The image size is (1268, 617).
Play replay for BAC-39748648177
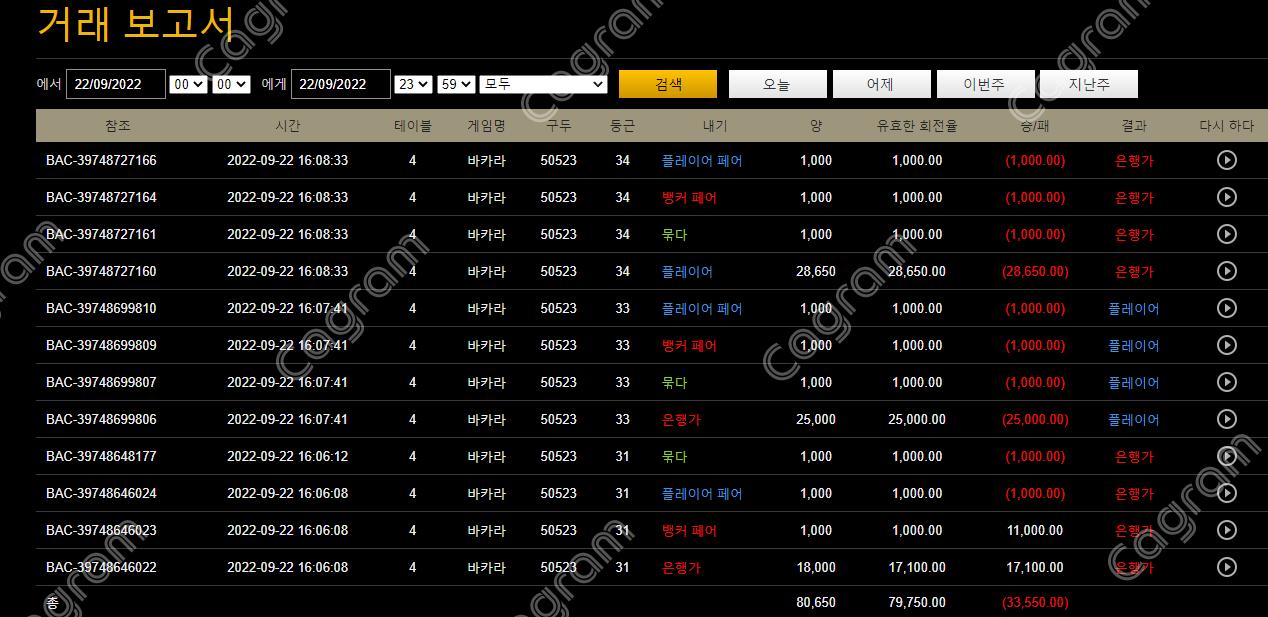click(1227, 456)
